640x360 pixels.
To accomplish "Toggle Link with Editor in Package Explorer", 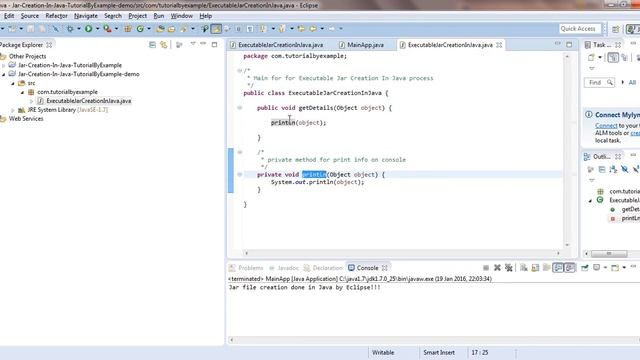I will 164,44.
